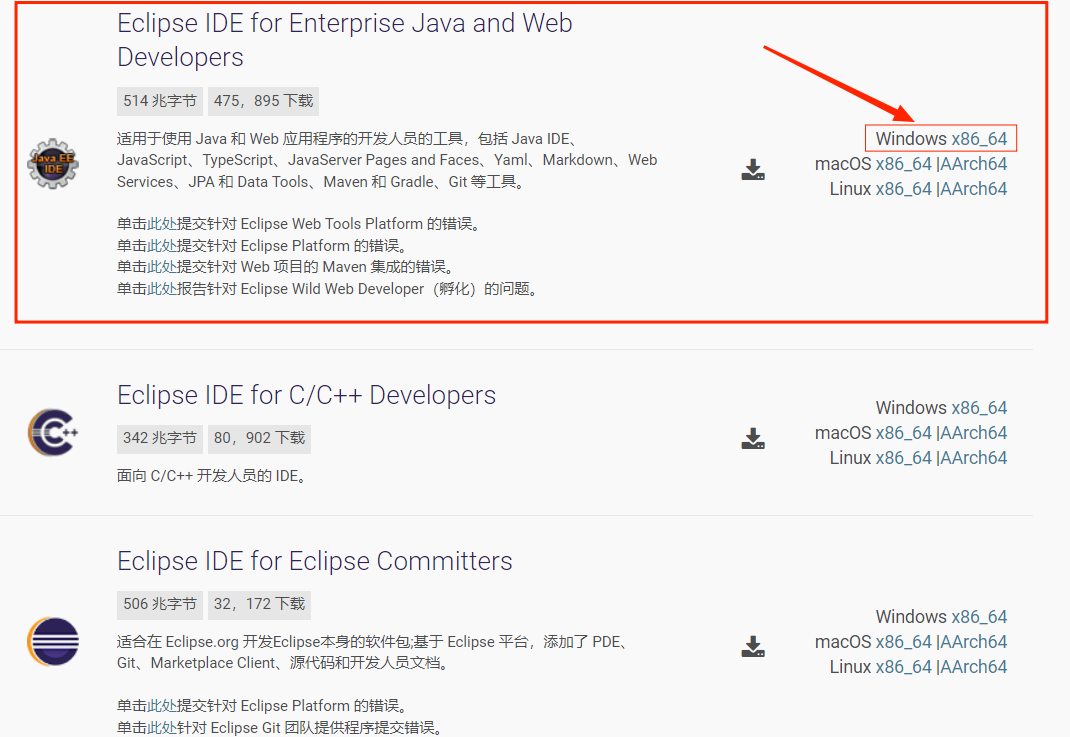Download Windows x86_64 for C/C++ package
Screen dimensions: 1070x737
[979, 407]
